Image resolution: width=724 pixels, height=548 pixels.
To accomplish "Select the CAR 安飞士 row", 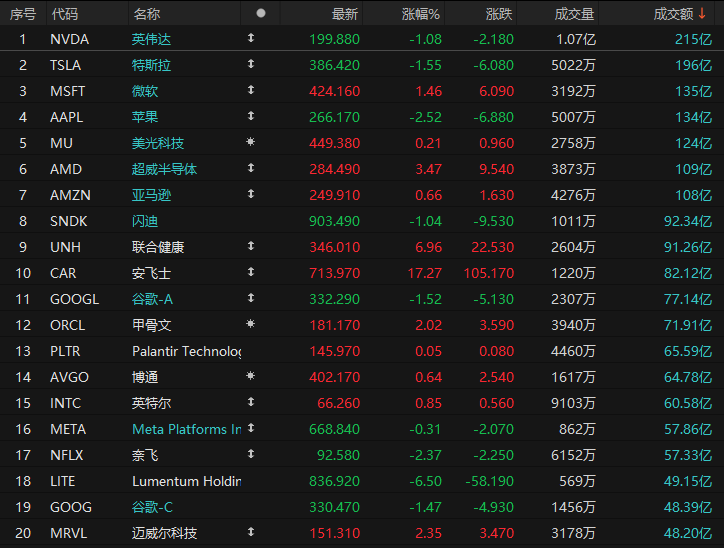I will point(362,273).
